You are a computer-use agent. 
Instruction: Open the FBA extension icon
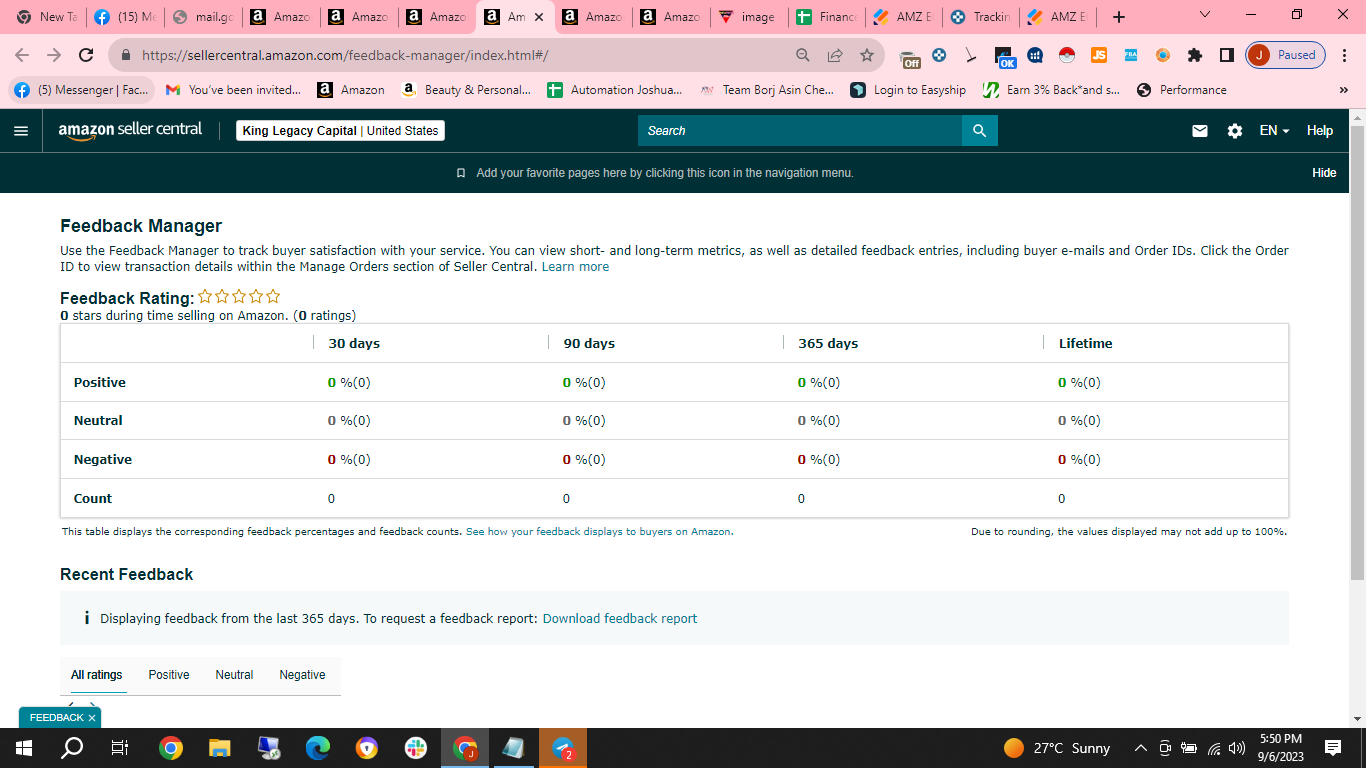(x=1131, y=55)
